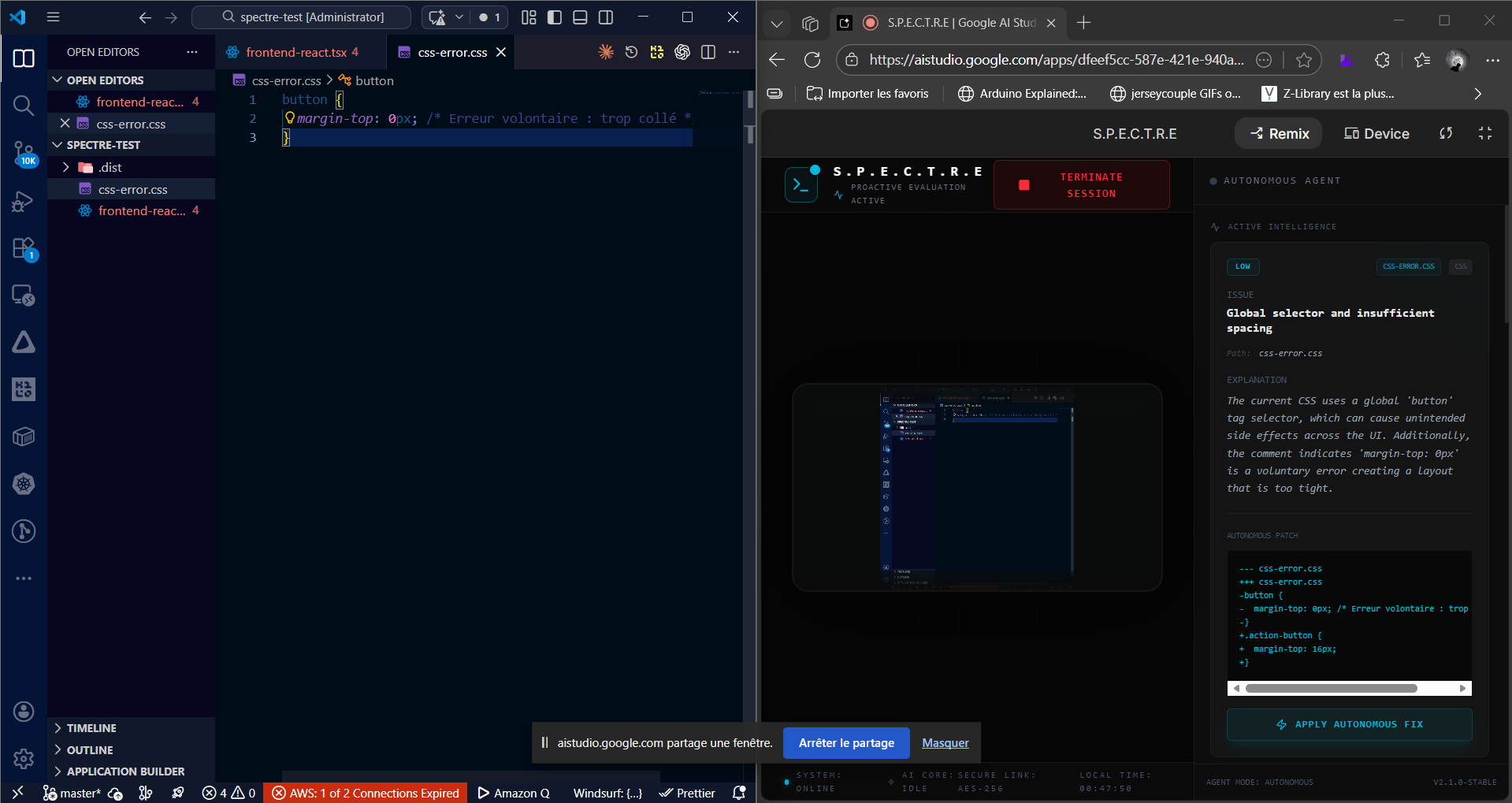Click APPLY AUTONOMOUS FIX button
The image size is (1512, 803).
(x=1349, y=724)
